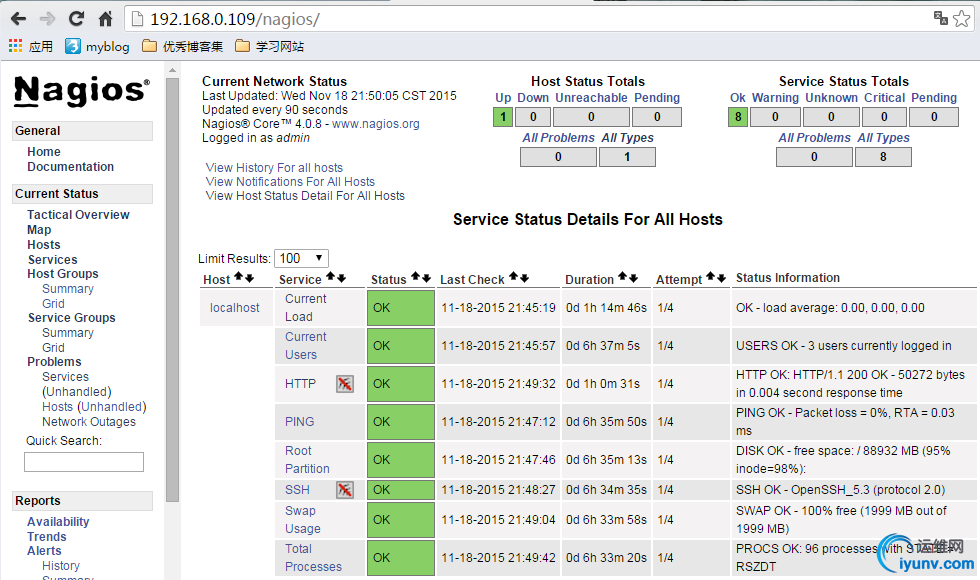
Task: Click View History For all hosts
Action: pyautogui.click(x=274, y=168)
